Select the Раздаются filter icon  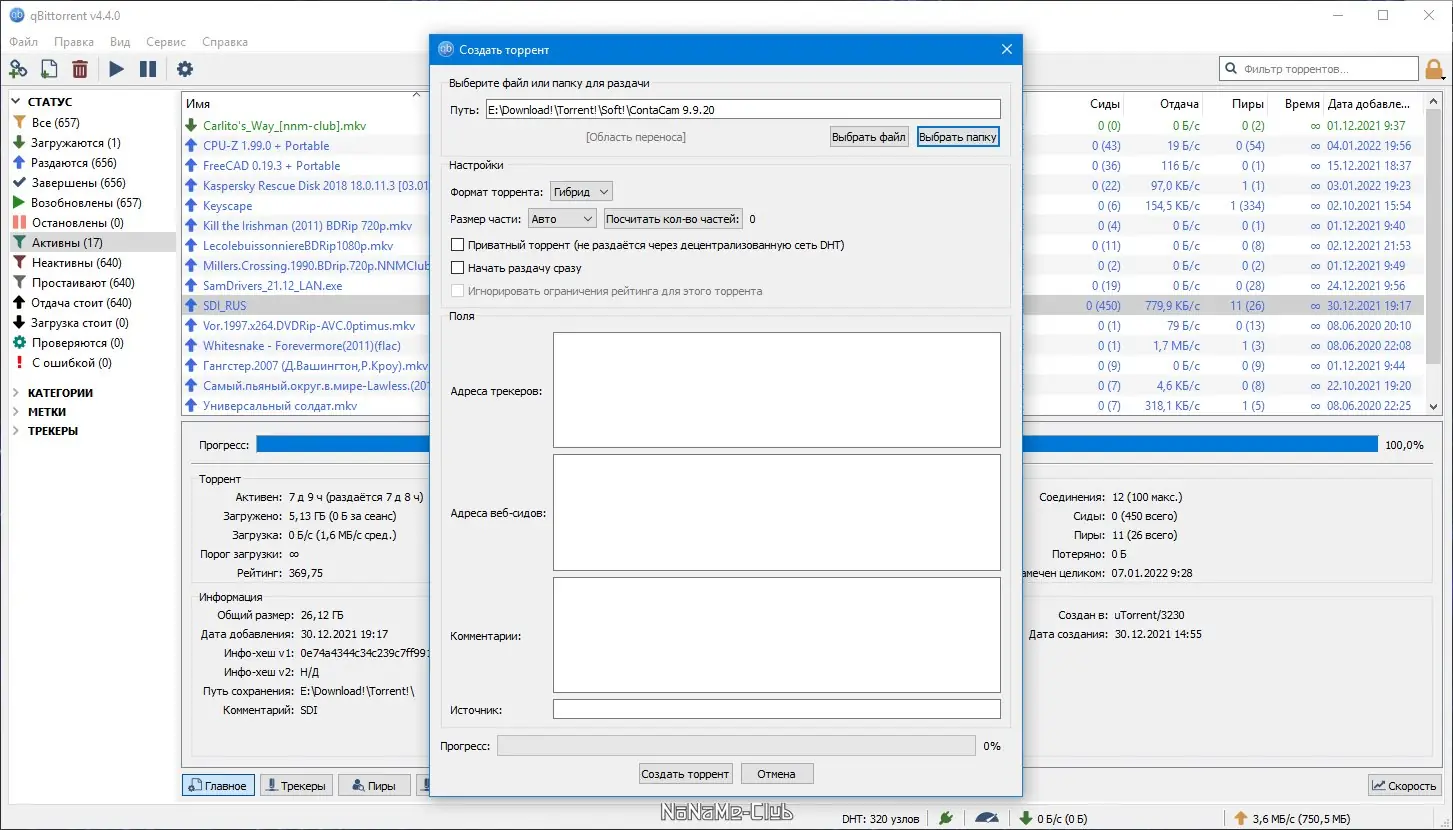pyautogui.click(x=19, y=163)
